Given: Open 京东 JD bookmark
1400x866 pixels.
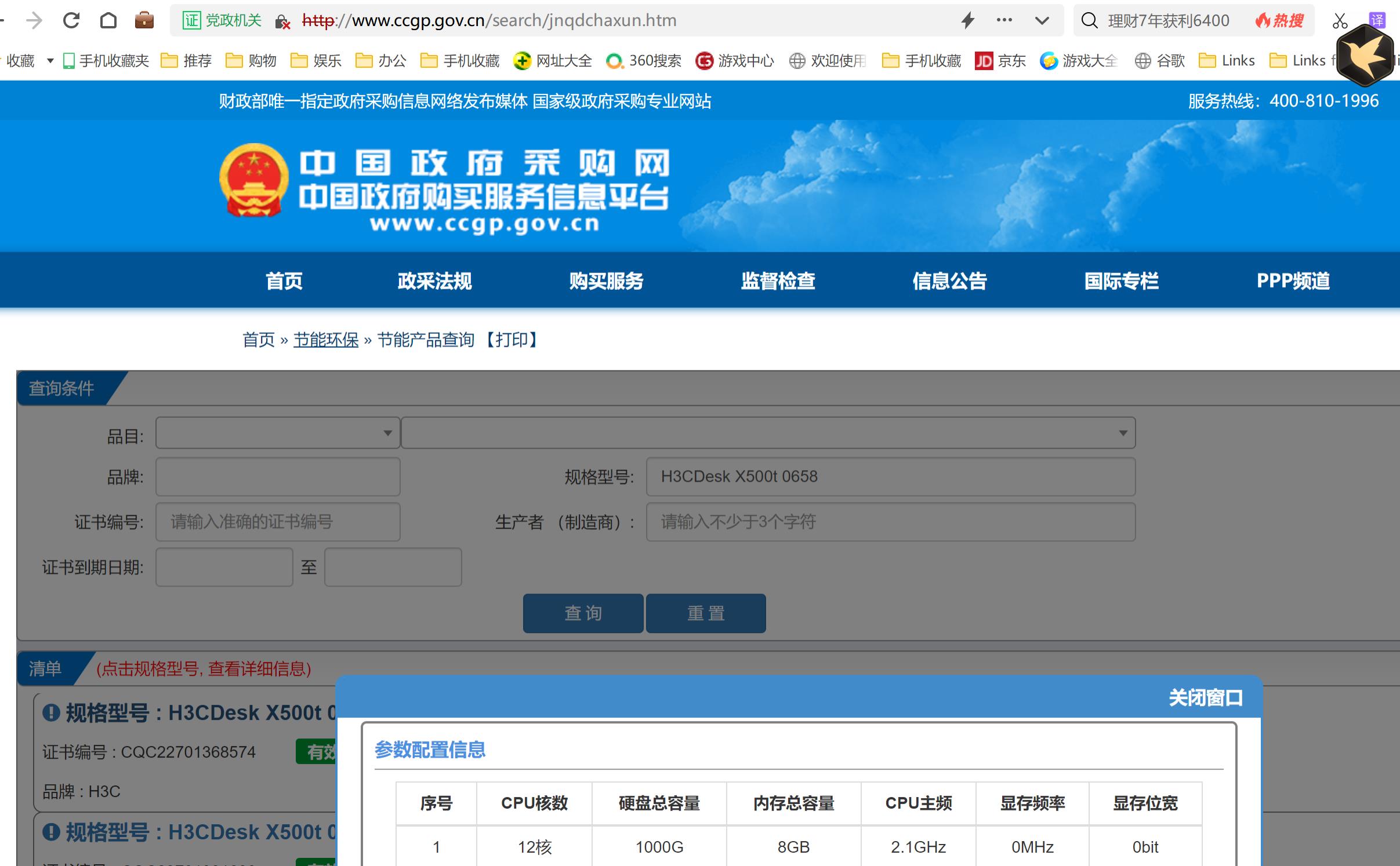Looking at the screenshot, I should tap(1000, 60).
